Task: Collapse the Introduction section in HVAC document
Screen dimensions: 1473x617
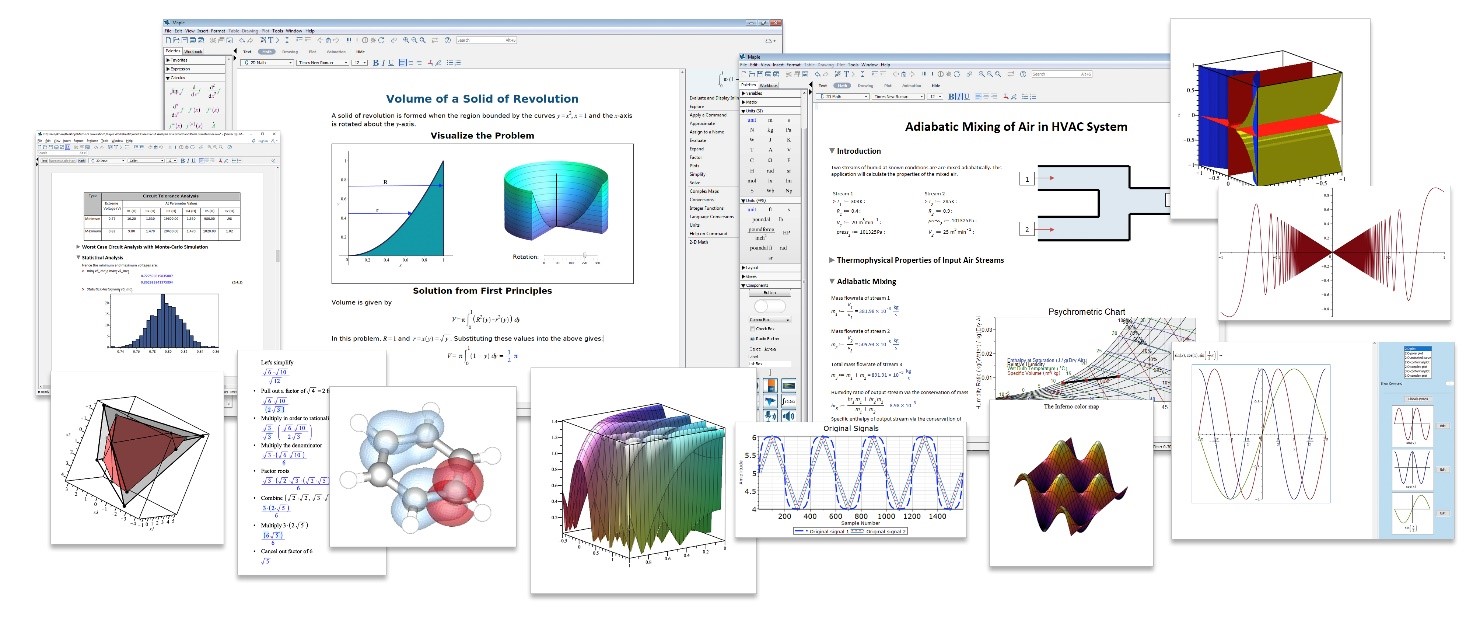Action: tap(832, 151)
